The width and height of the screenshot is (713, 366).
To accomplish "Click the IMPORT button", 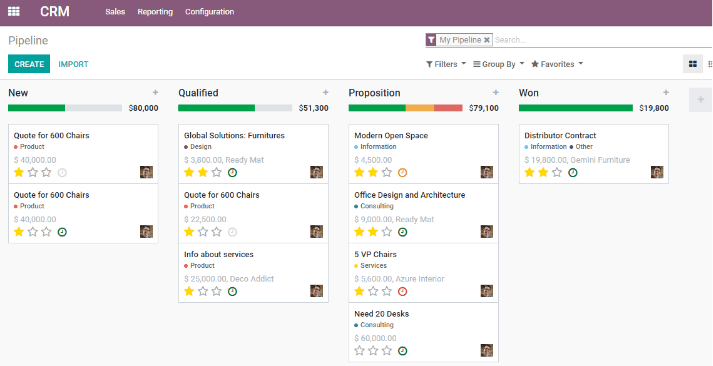I will pyautogui.click(x=73, y=64).
